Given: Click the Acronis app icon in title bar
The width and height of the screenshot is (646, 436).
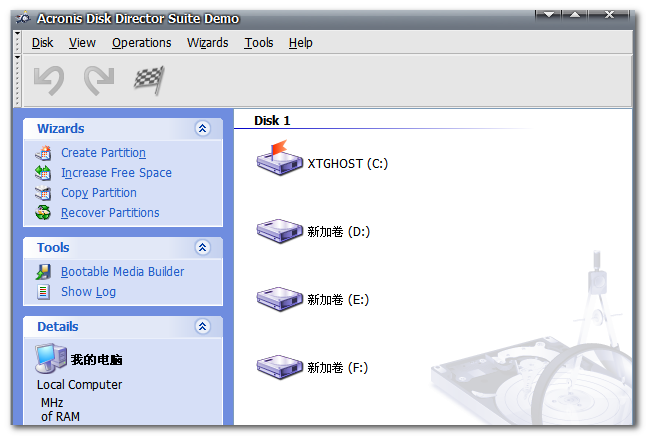Looking at the screenshot, I should pos(23,19).
